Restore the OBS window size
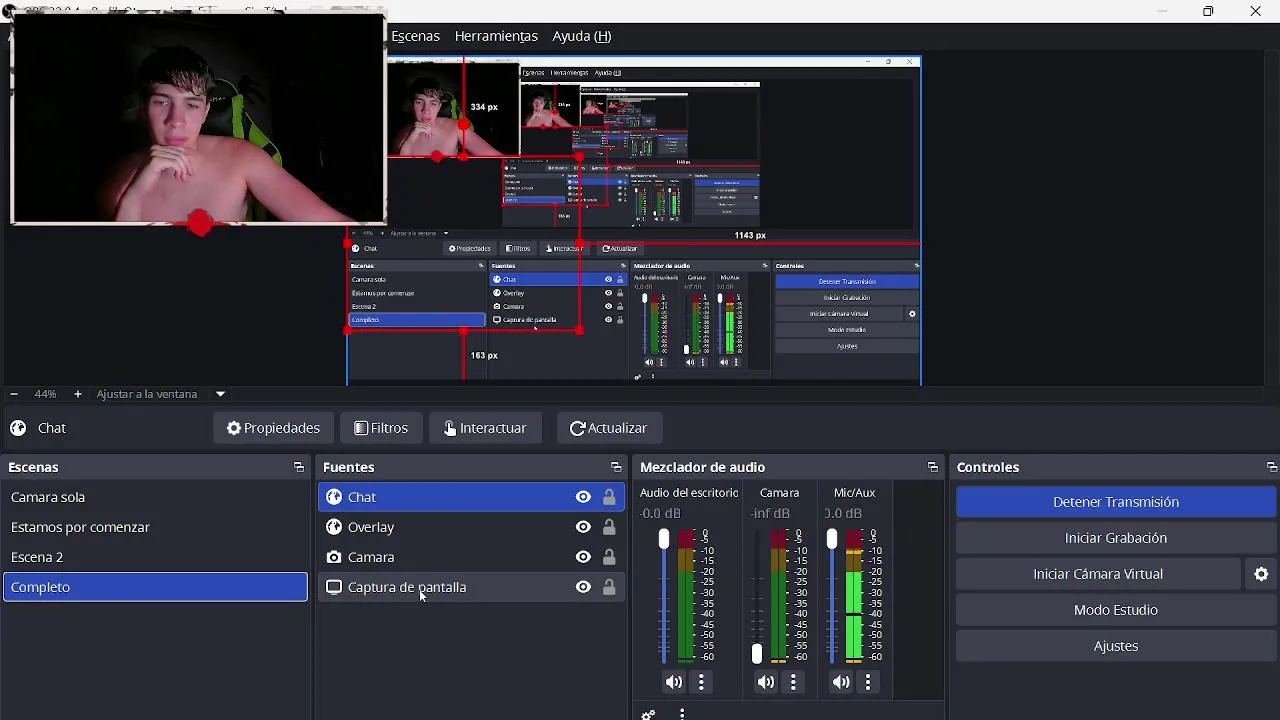 point(1208,11)
